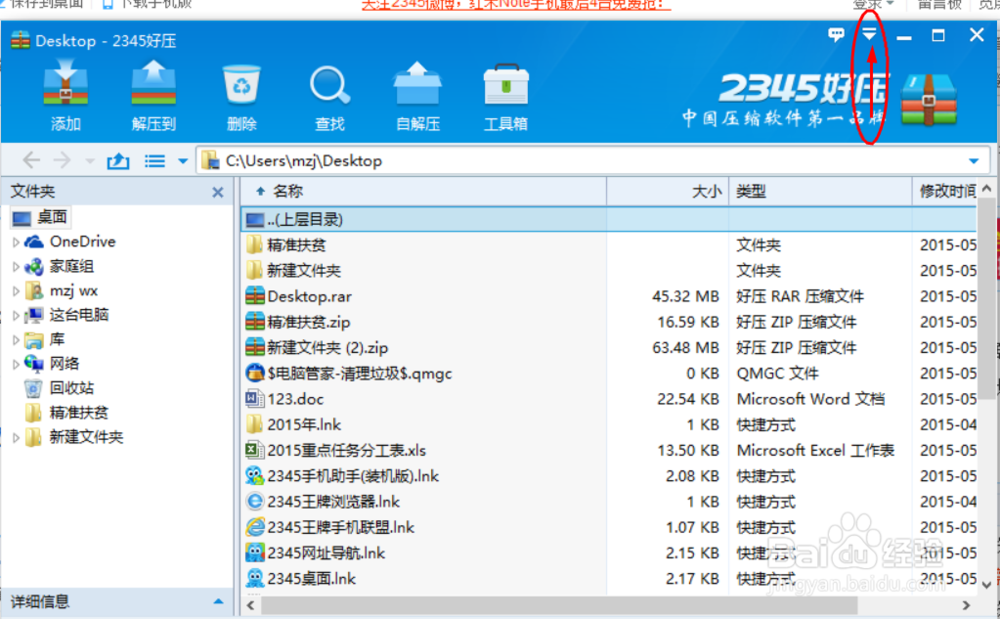Screen dimensions: 1000x619
Task: Click the vertical scrollbar down arrow
Action: [x=987, y=585]
